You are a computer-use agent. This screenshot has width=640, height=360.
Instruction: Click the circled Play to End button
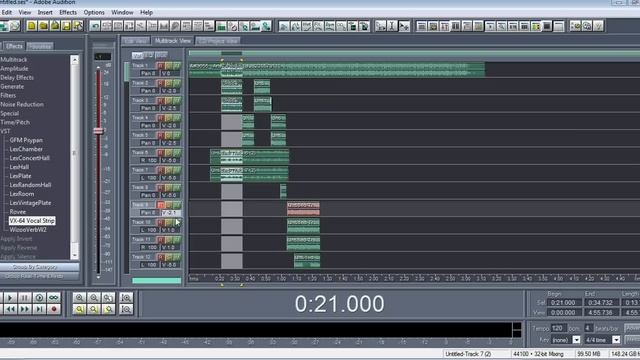point(39,298)
